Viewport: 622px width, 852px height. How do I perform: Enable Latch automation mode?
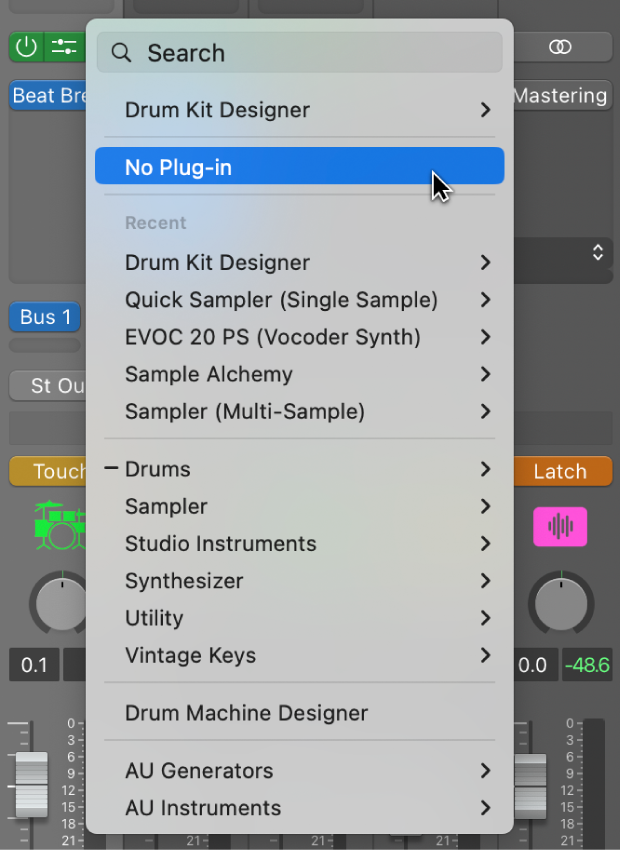point(561,471)
